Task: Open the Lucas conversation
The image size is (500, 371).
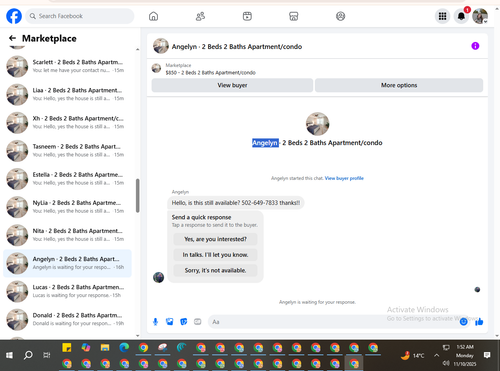Action: click(x=67, y=291)
